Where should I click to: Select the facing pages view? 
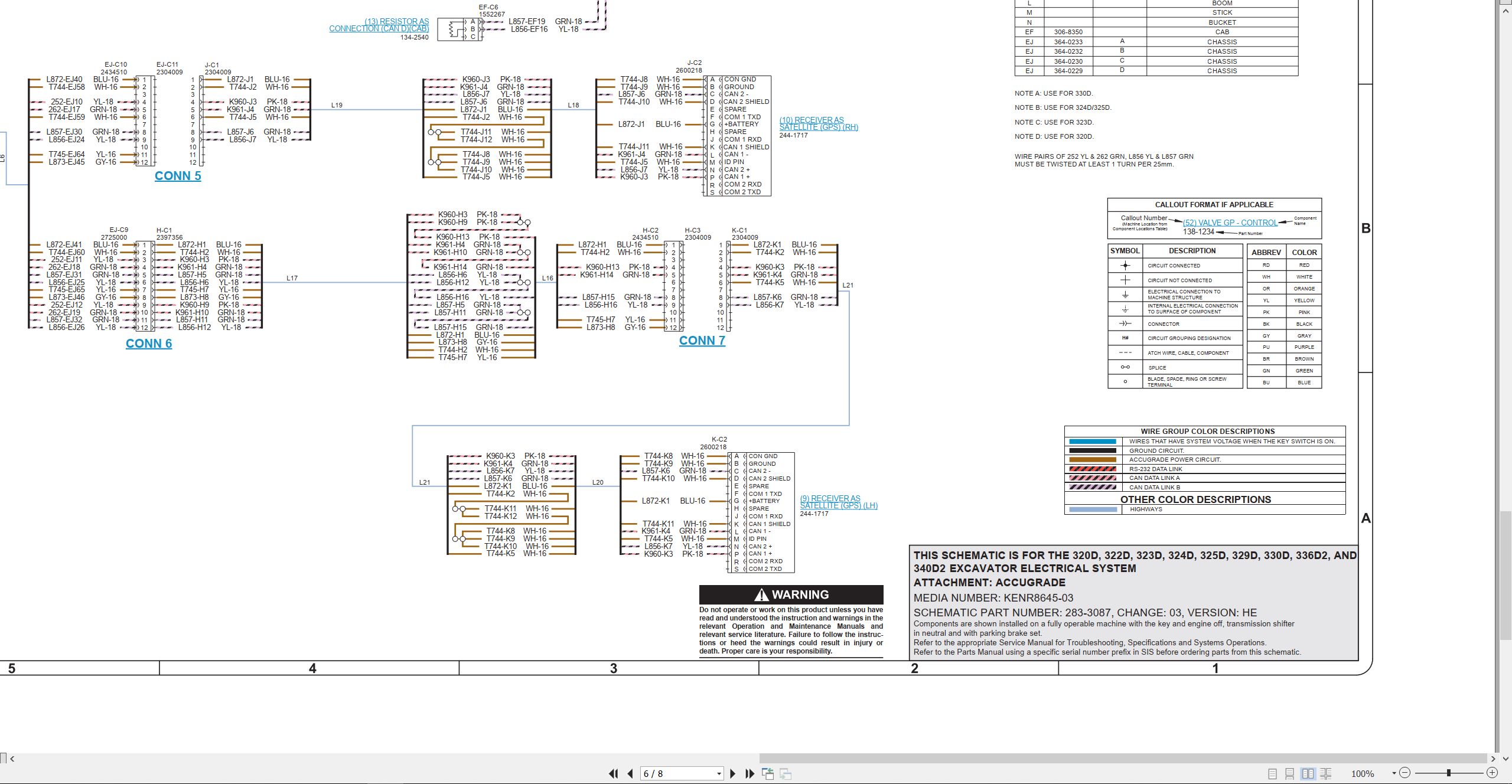(1308, 773)
